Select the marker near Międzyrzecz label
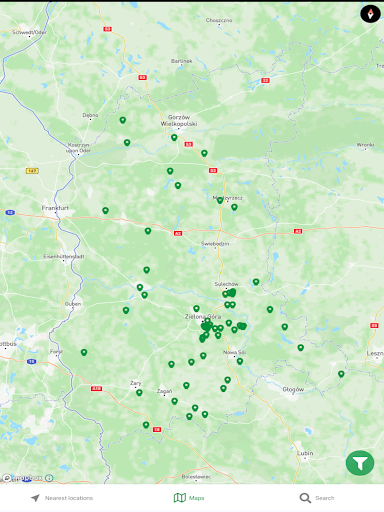This screenshot has width=384, height=512. [x=220, y=200]
